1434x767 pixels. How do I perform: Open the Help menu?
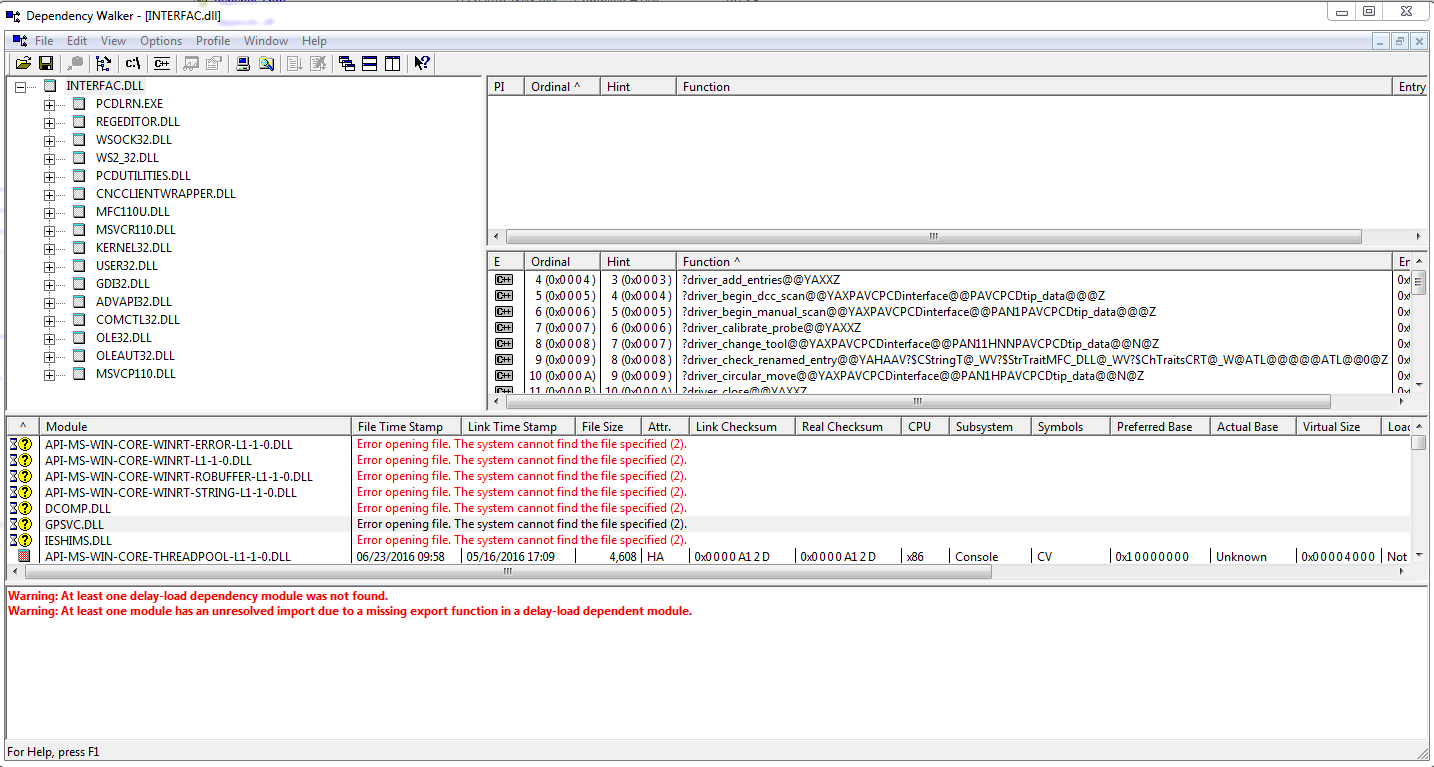314,41
